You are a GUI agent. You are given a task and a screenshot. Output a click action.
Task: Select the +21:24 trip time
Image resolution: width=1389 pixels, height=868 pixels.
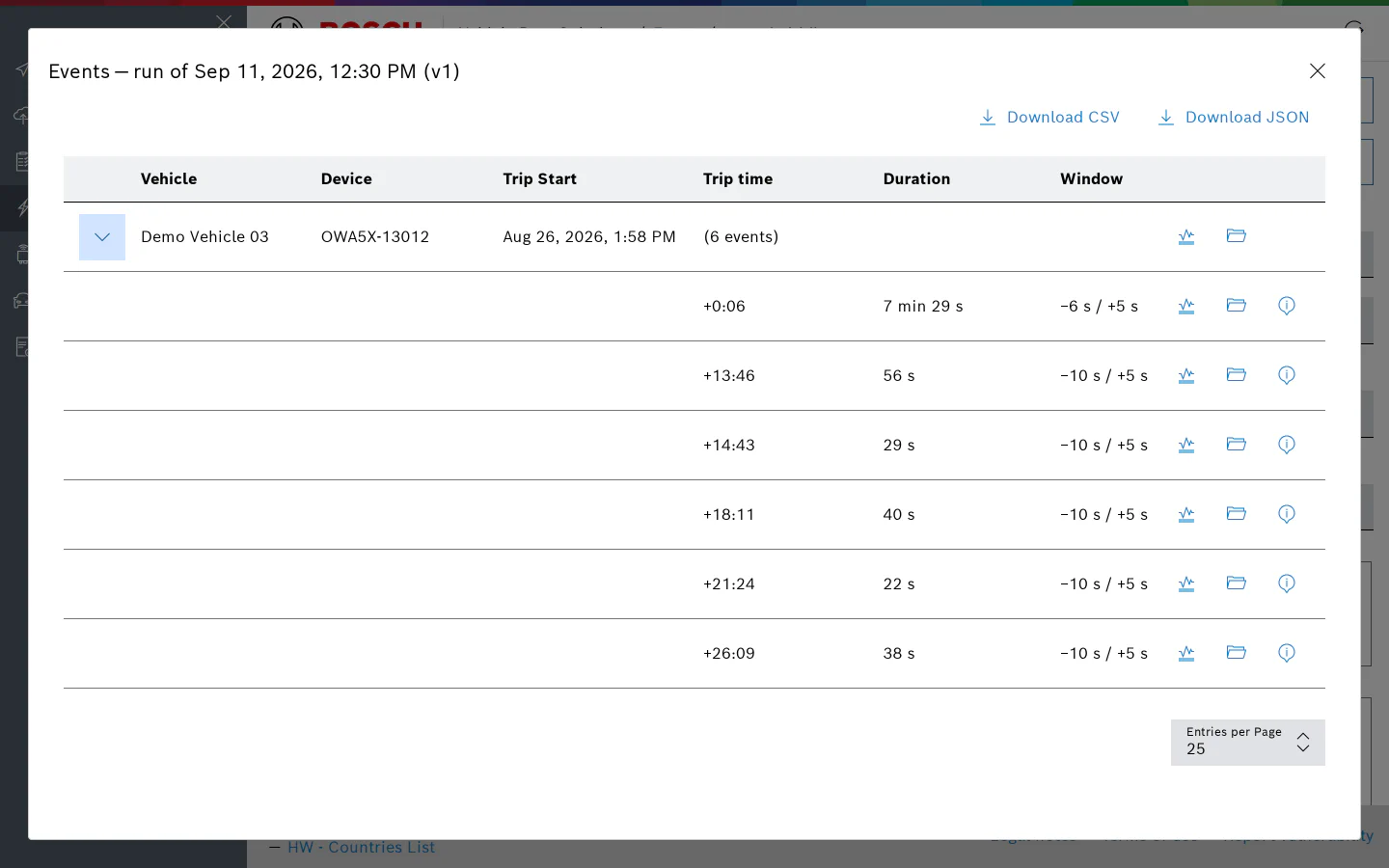[x=729, y=584]
